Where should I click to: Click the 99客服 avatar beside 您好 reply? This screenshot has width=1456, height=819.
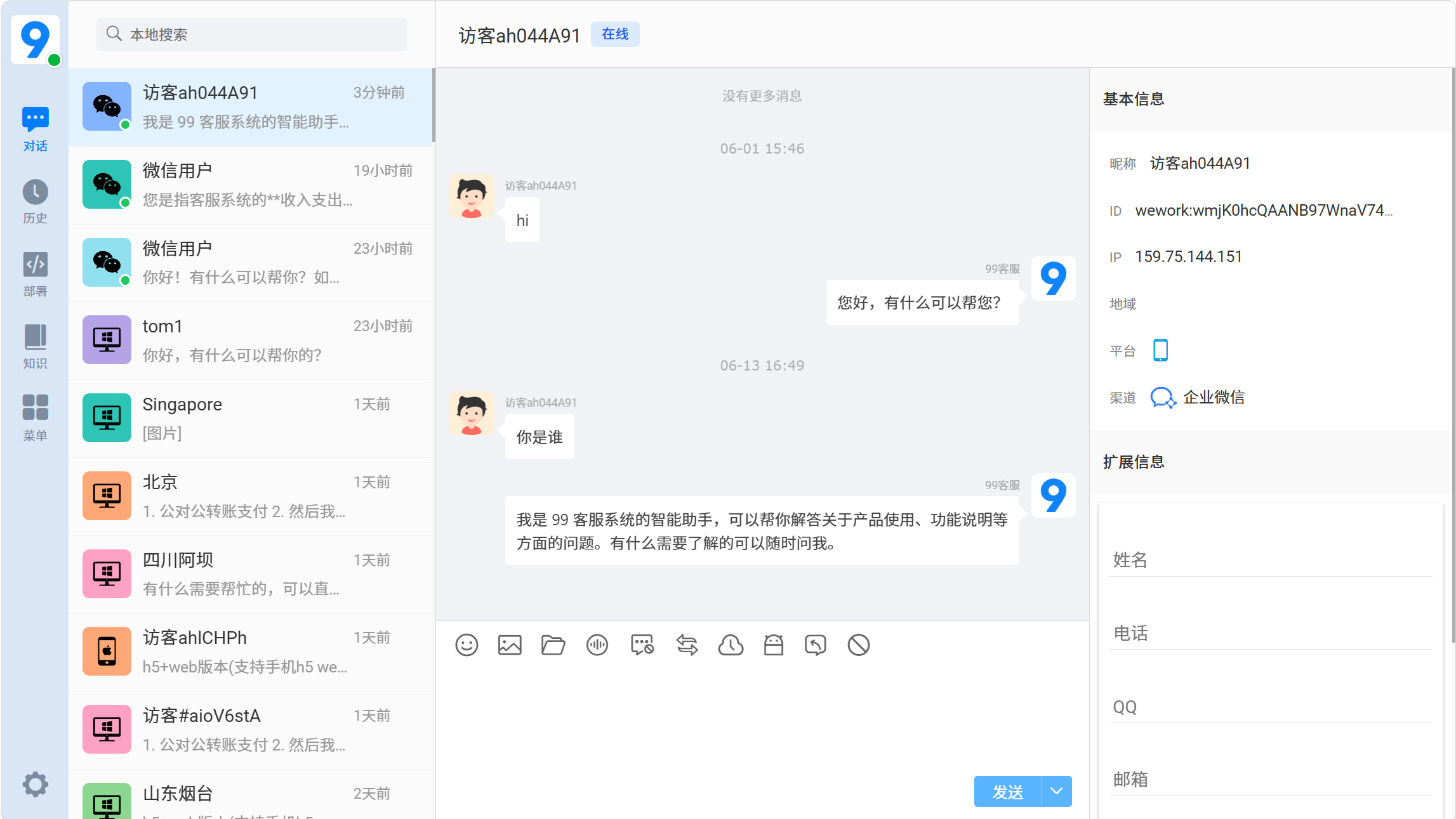click(1054, 278)
